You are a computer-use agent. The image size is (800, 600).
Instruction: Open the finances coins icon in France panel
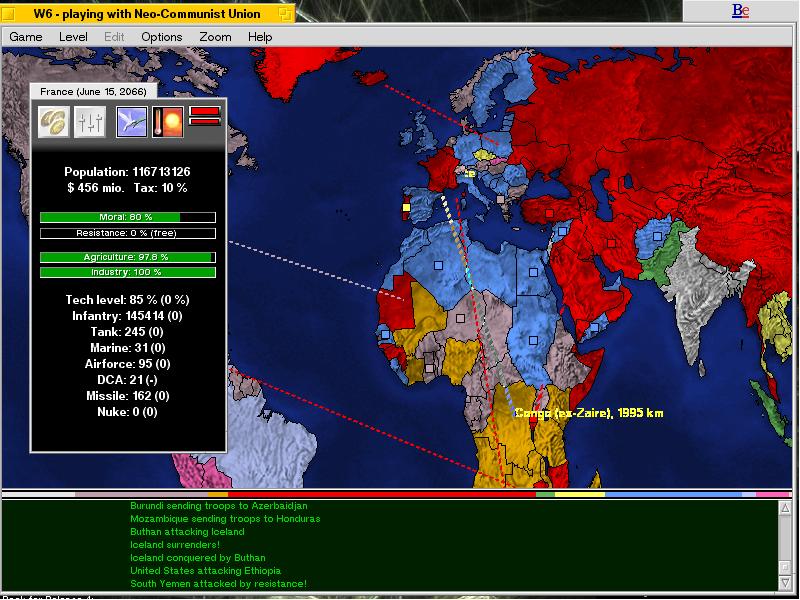[54, 122]
